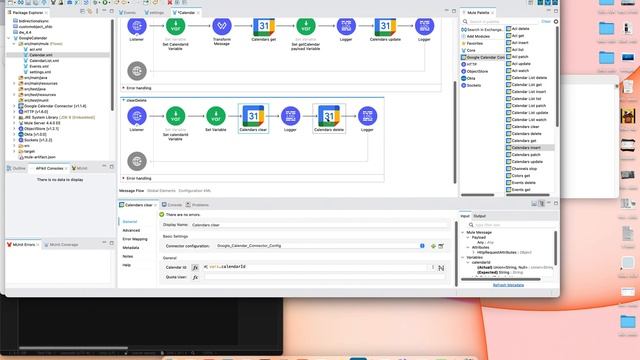Open Search in Exchange in palette

pos(482,30)
